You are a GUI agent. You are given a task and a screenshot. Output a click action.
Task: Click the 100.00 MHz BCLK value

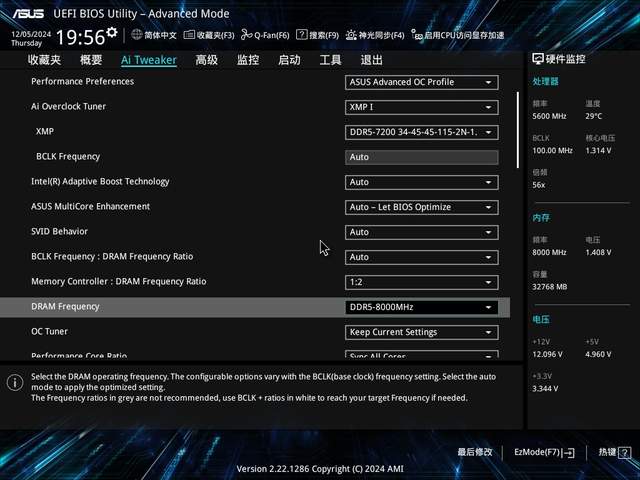pyautogui.click(x=552, y=151)
